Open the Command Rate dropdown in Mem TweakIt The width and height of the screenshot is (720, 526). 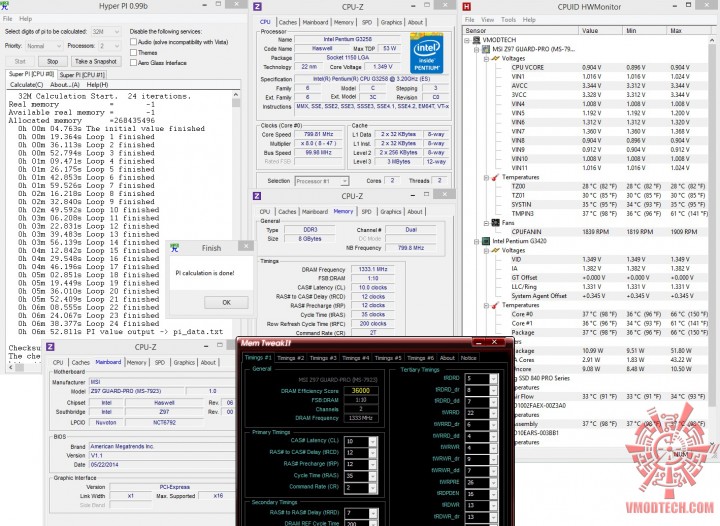click(372, 487)
